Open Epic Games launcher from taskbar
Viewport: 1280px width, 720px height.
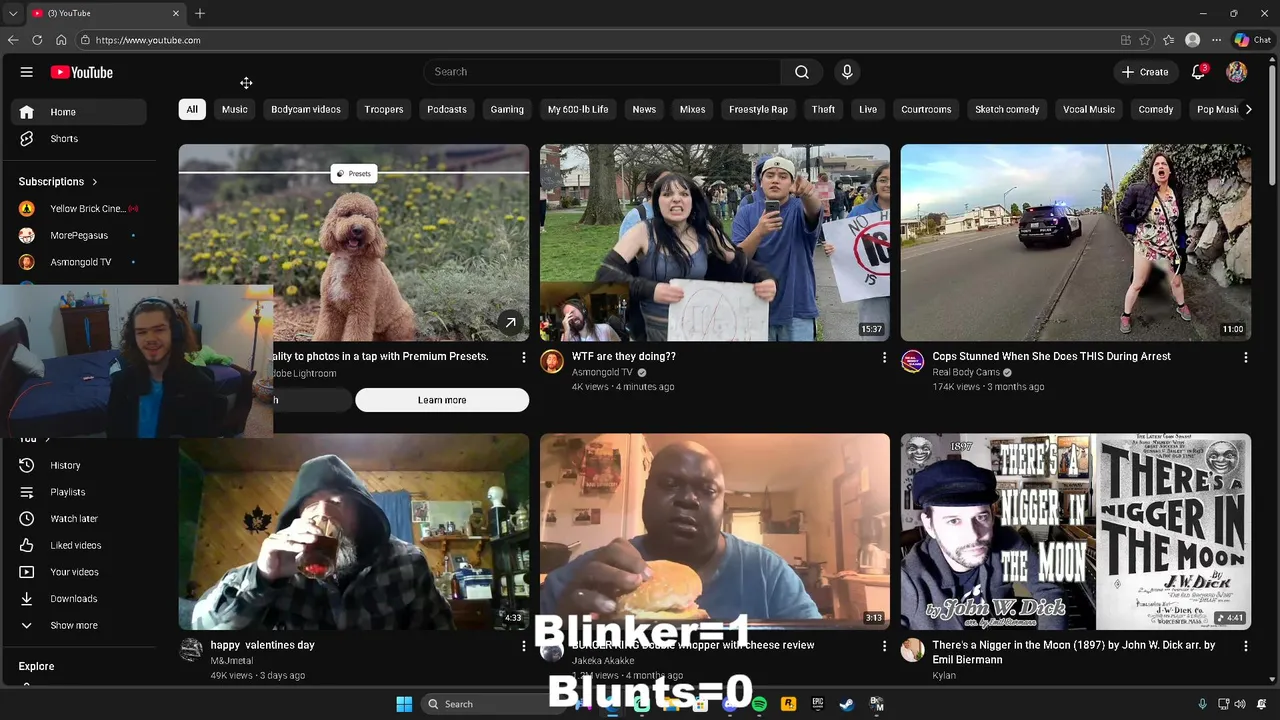817,704
